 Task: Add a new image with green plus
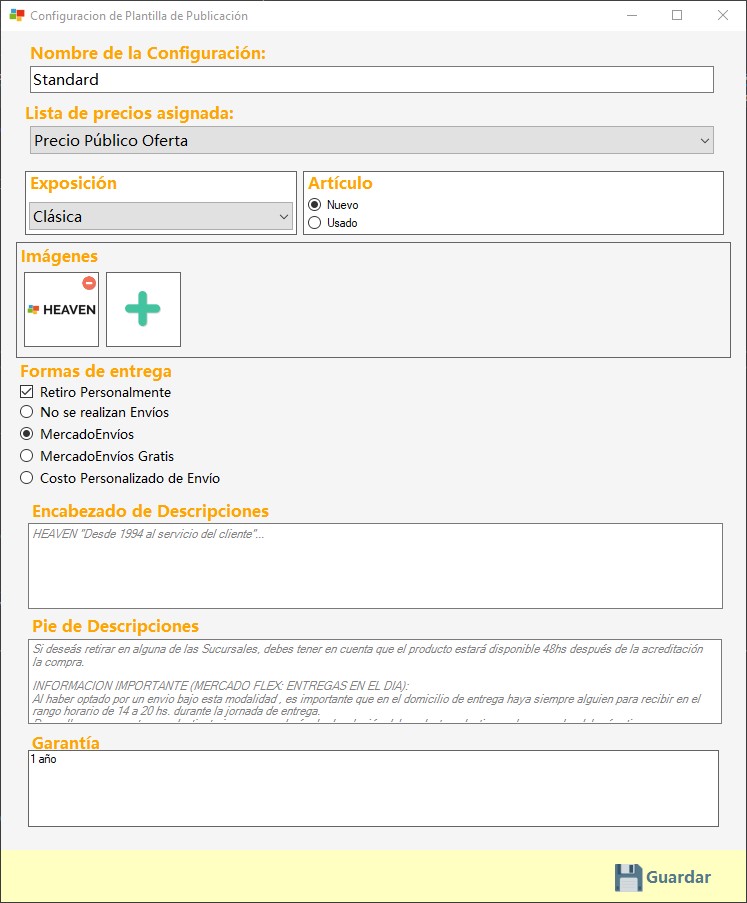[x=143, y=309]
